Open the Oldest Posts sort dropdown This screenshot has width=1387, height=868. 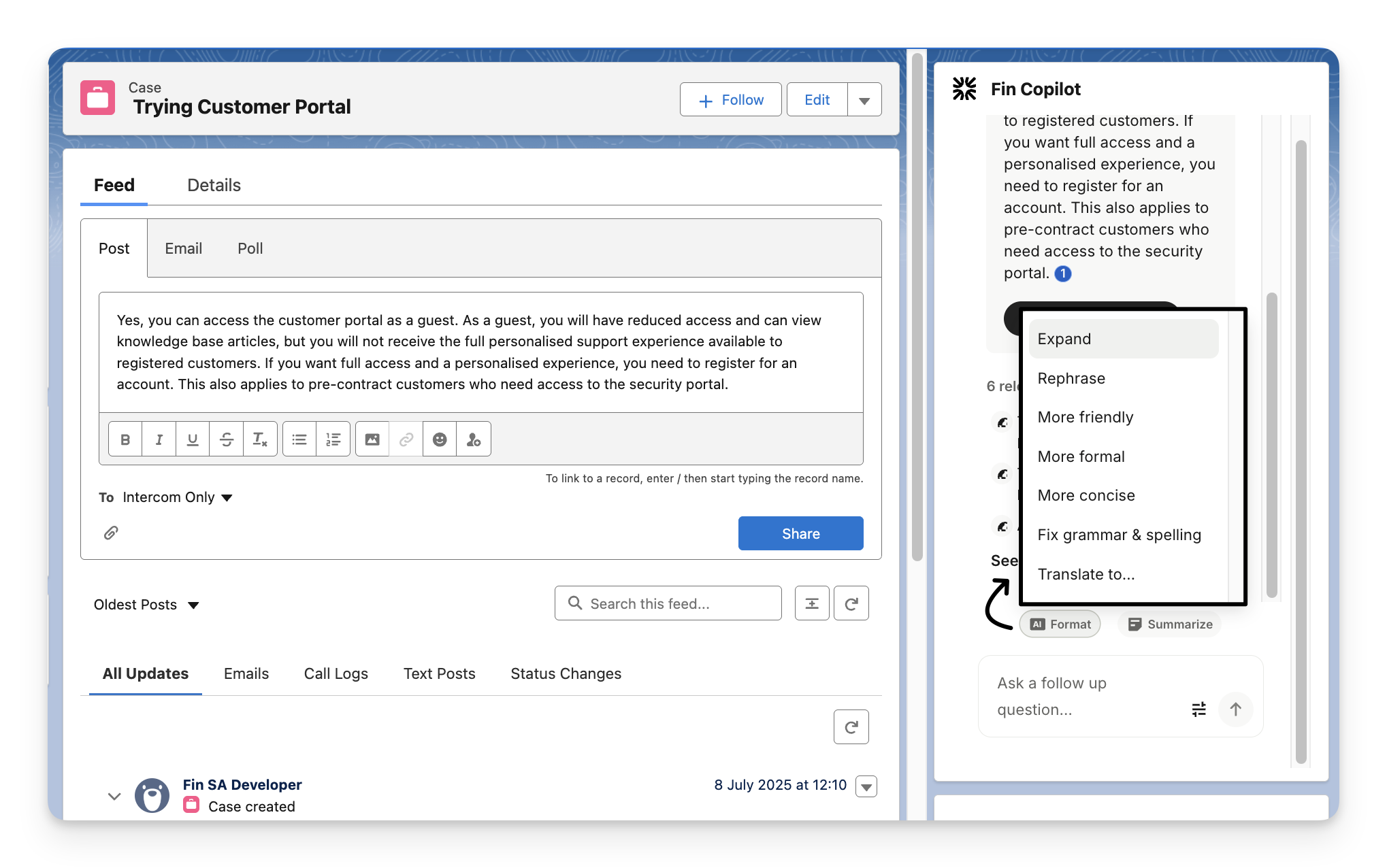click(146, 605)
